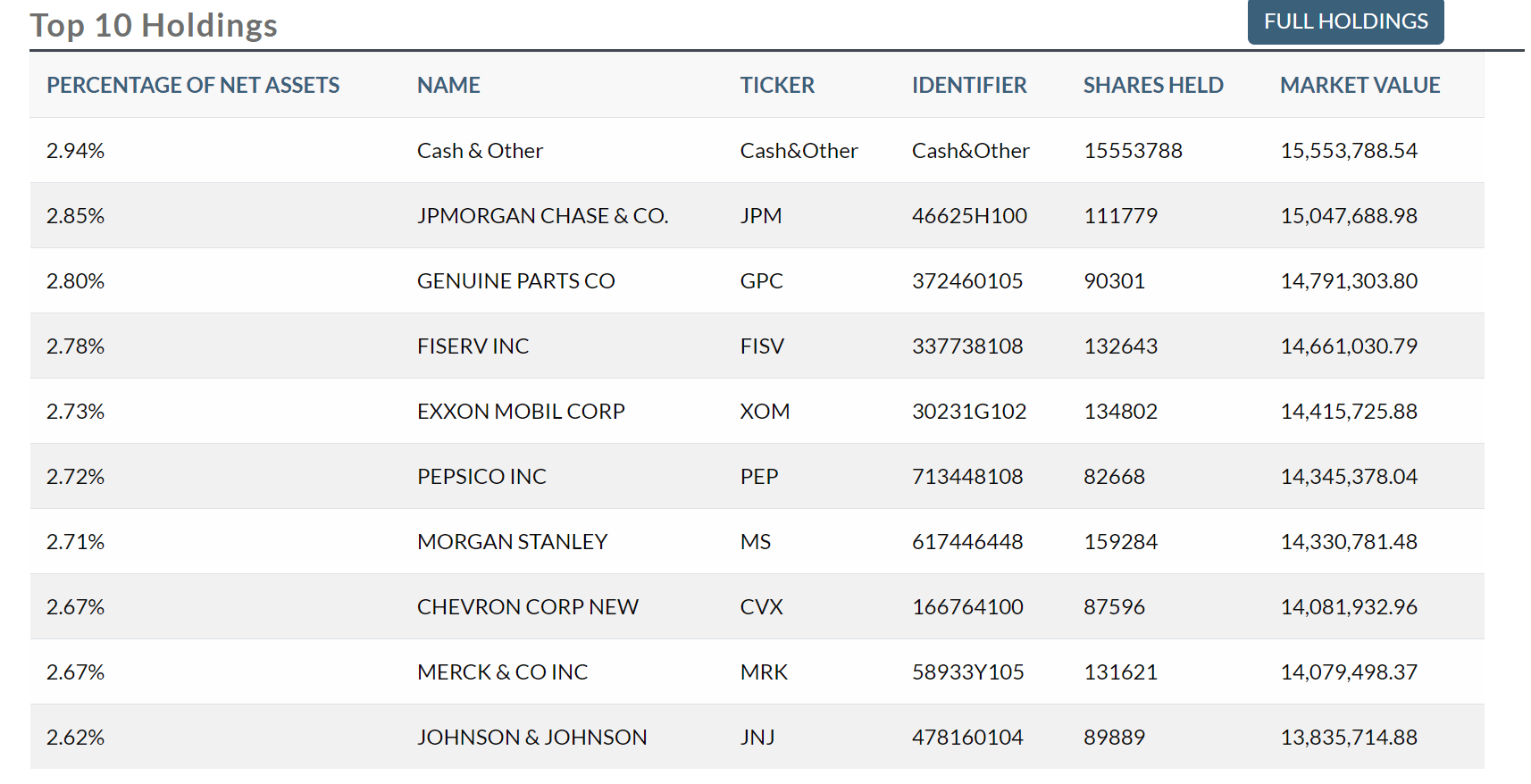
Task: Click identifier 478160104 for JNJ
Action: click(x=966, y=737)
